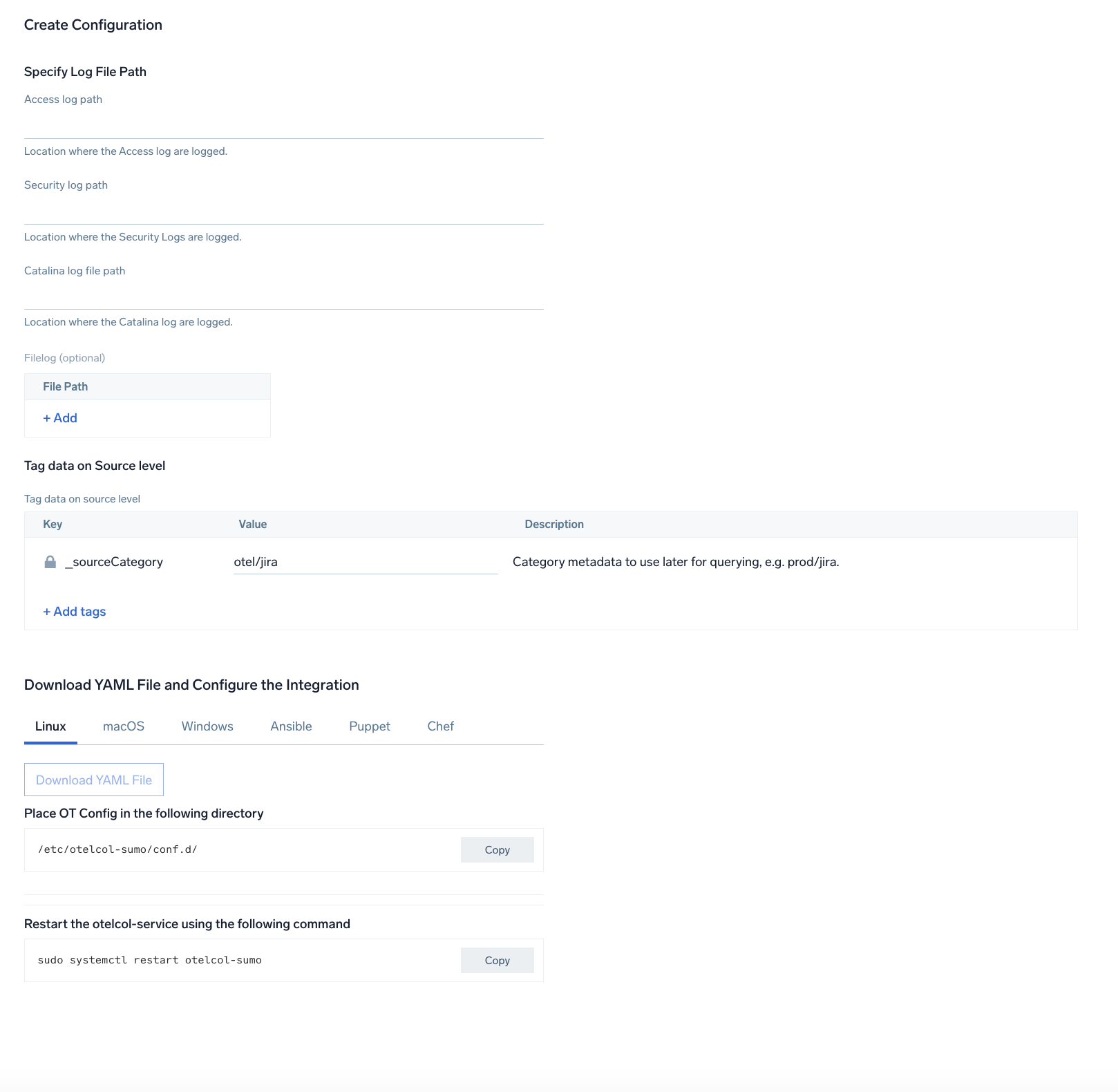Switch to the macOS tab
This screenshot has height=1092, width=1118.
click(124, 726)
